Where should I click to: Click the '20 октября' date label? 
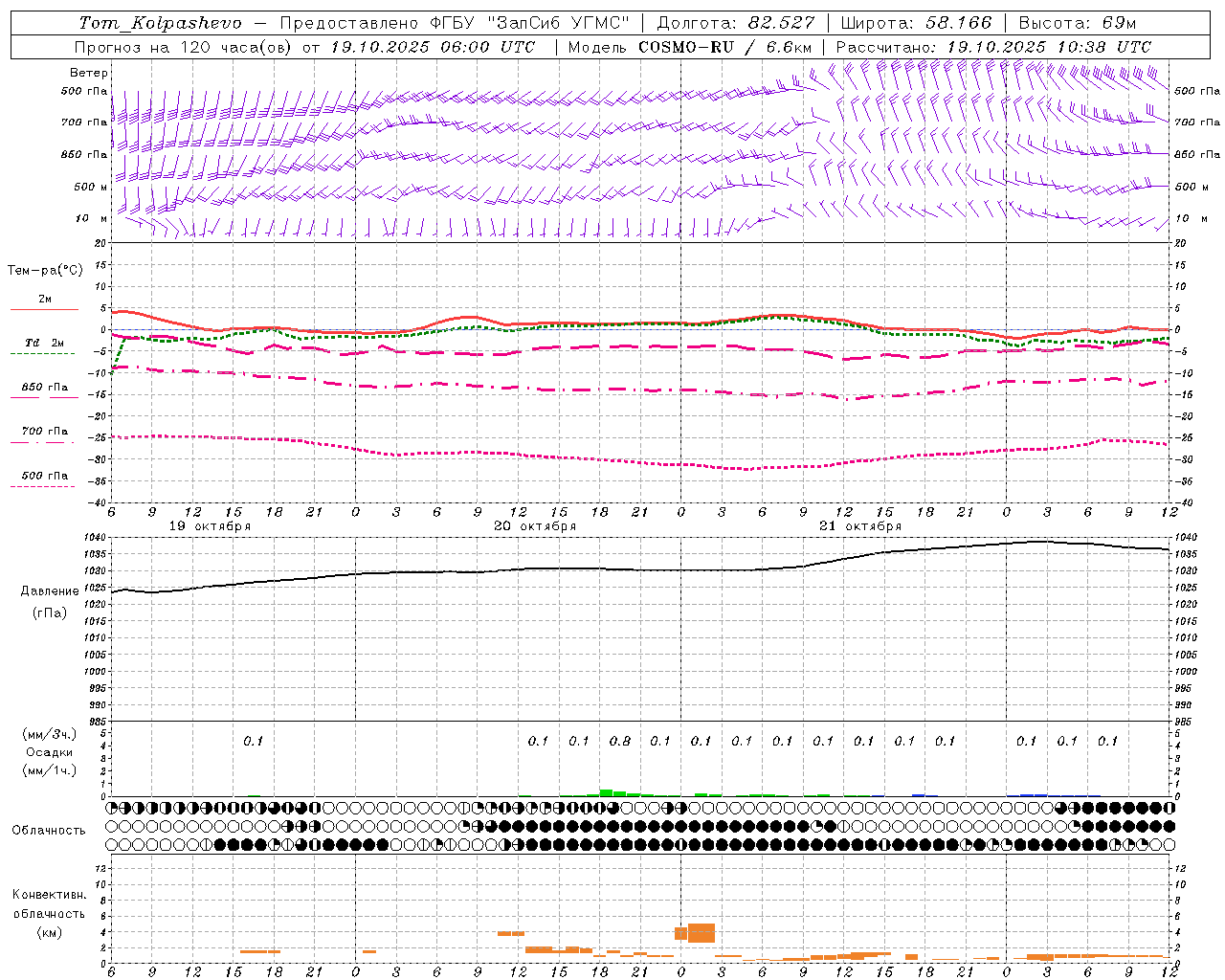[535, 526]
